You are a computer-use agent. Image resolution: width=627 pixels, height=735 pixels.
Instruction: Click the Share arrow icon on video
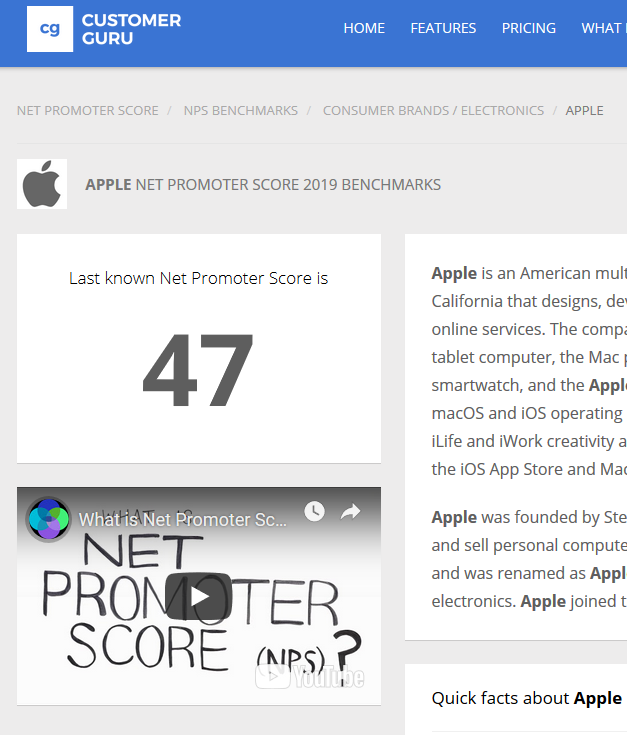(351, 512)
